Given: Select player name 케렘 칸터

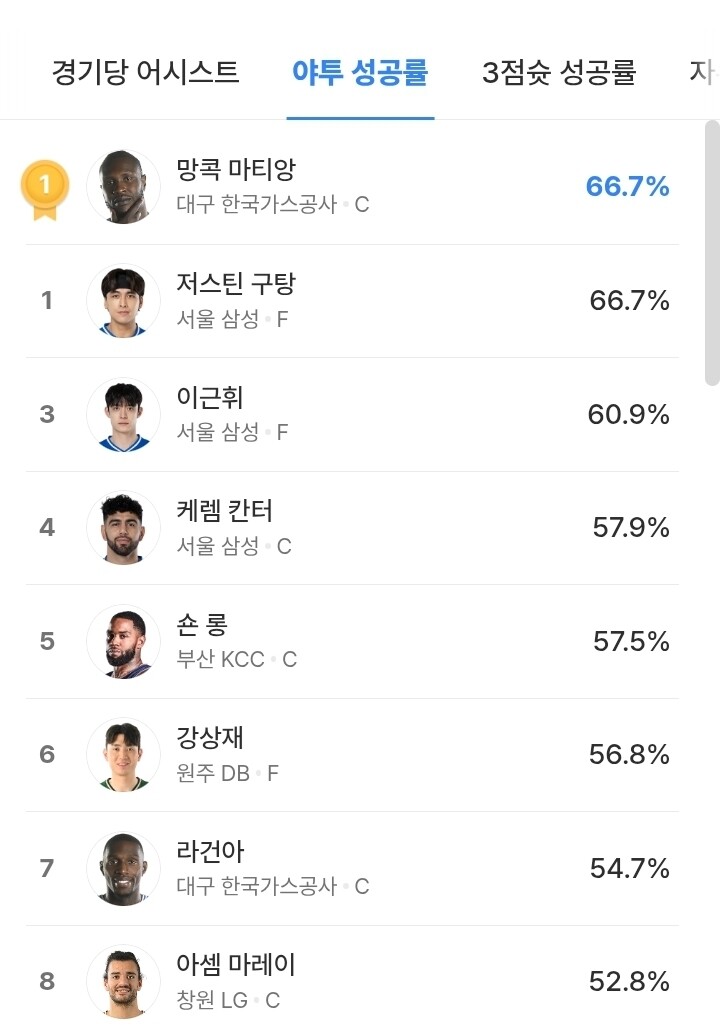Looking at the screenshot, I should pyautogui.click(x=224, y=511).
